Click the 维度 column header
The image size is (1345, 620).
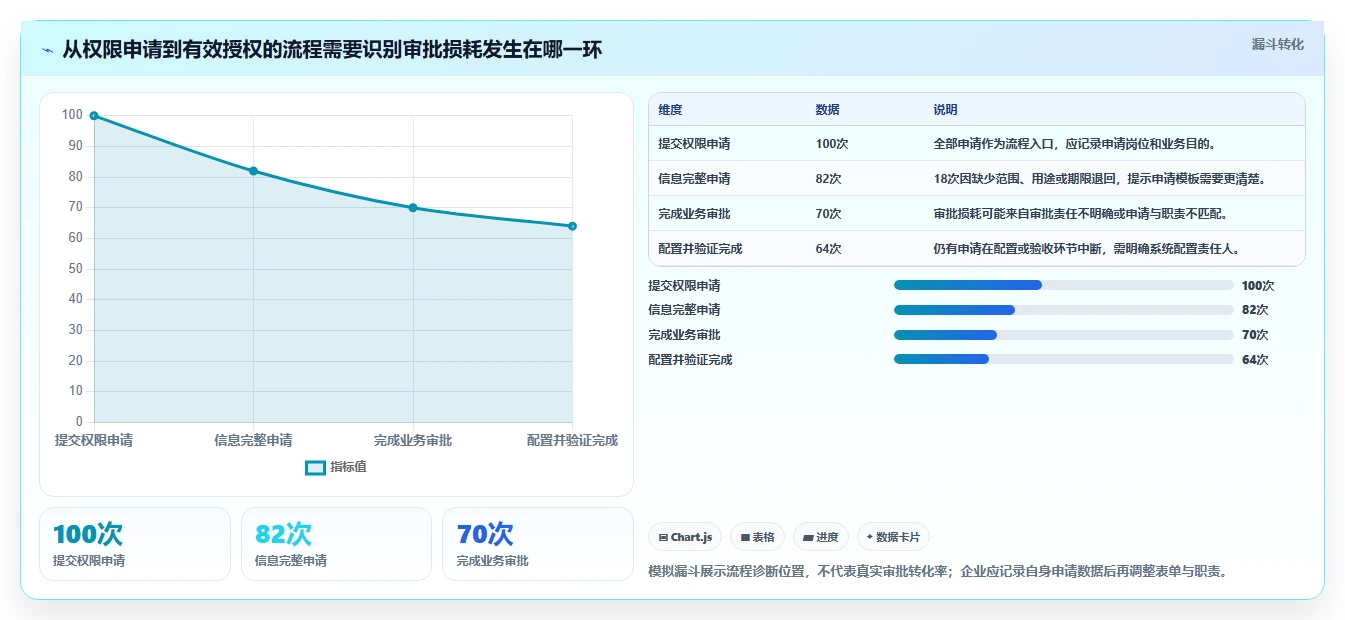[x=670, y=110]
